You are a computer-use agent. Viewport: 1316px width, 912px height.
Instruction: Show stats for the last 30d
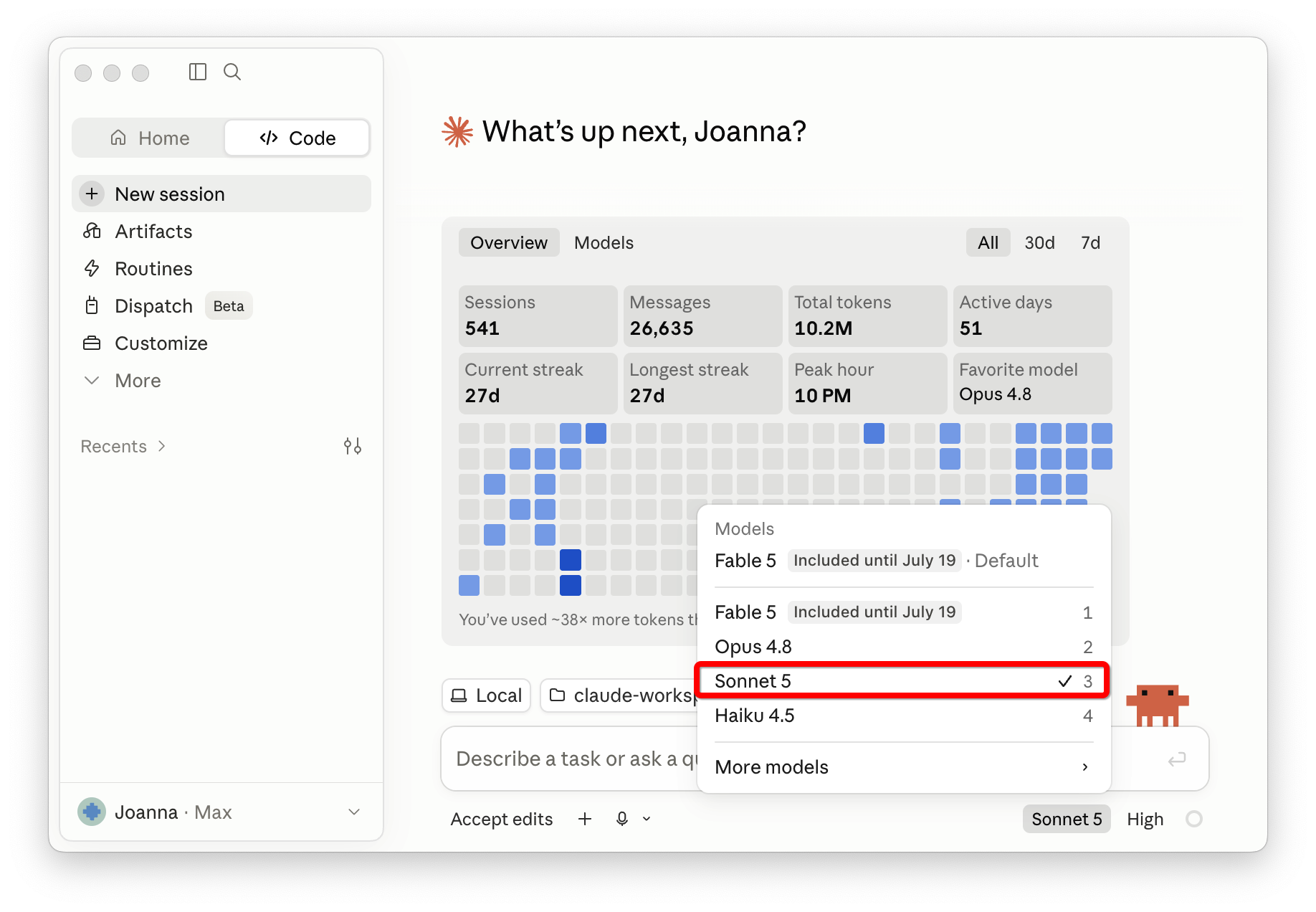coord(1039,242)
